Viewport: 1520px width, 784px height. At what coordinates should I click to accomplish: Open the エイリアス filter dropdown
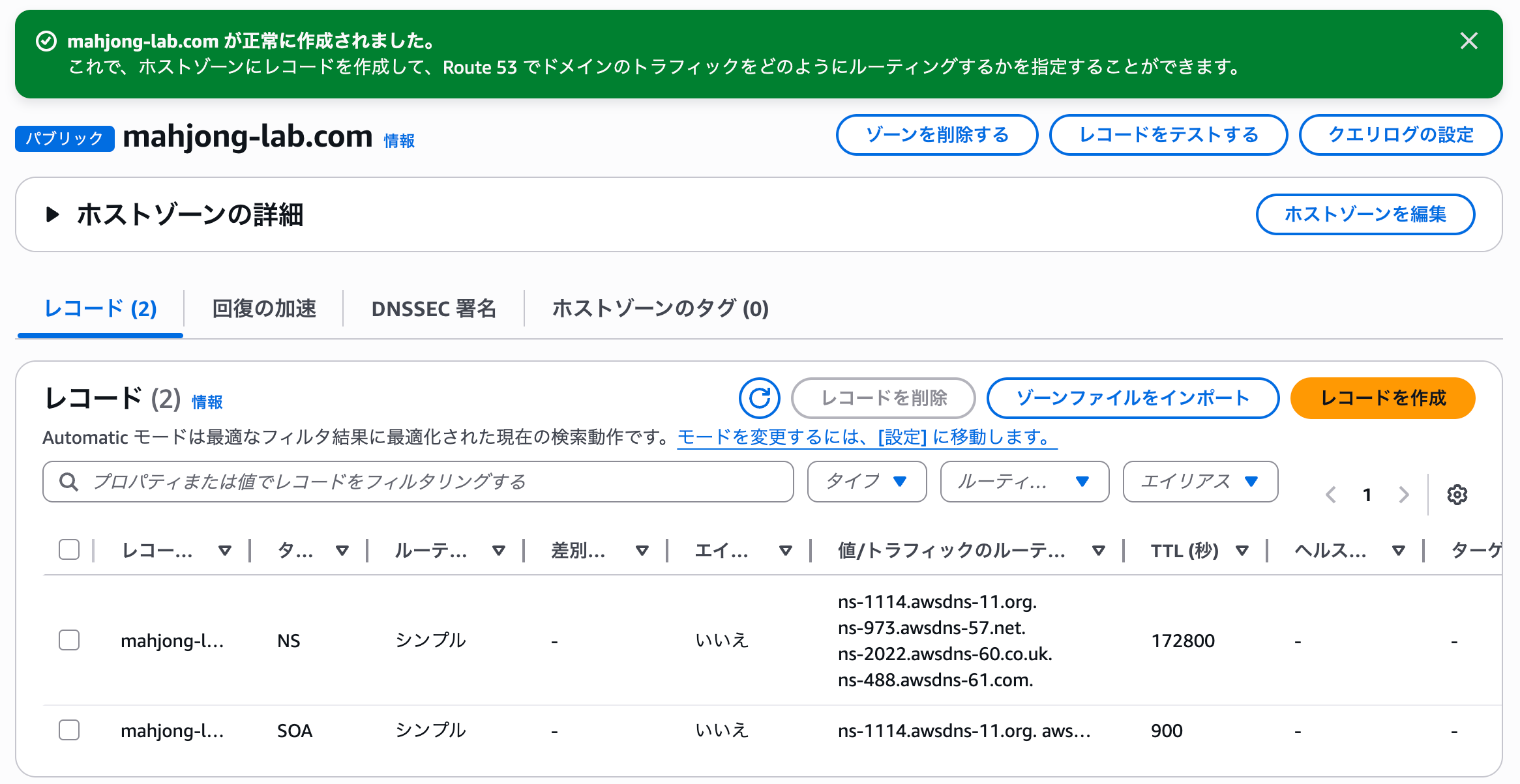1199,482
